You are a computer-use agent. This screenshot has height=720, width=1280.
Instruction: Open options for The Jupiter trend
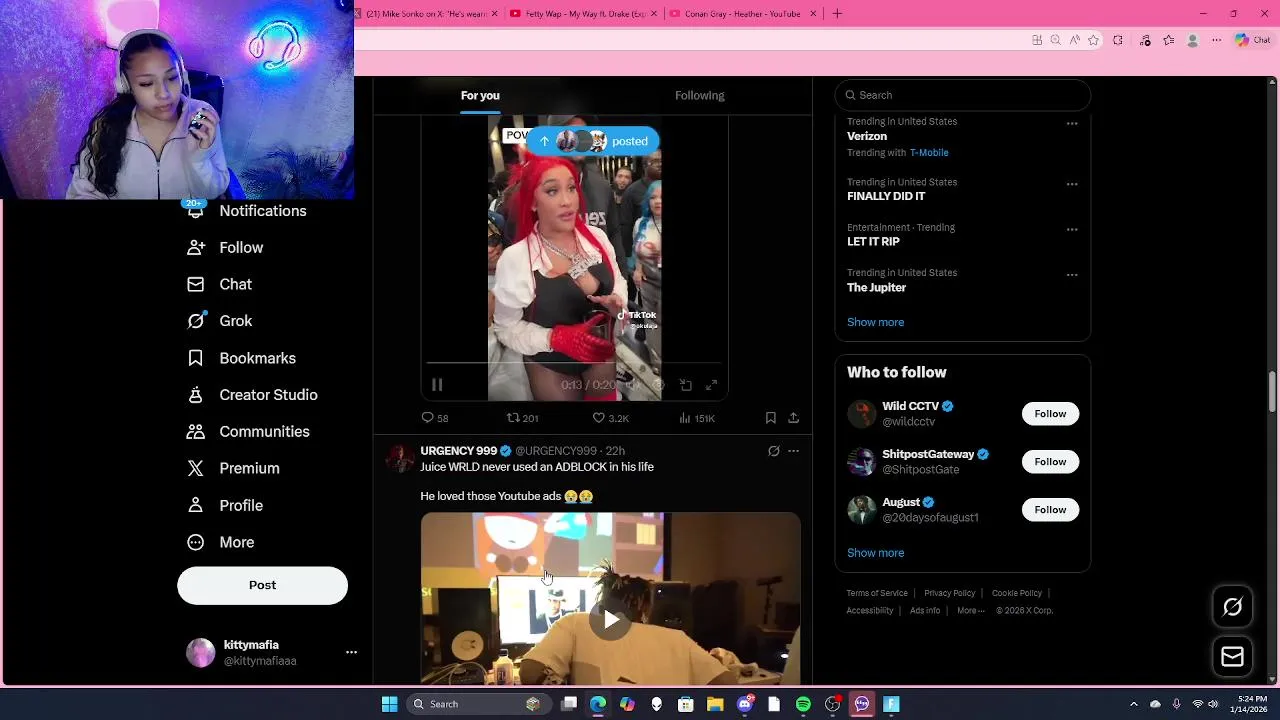pyautogui.click(x=1072, y=275)
